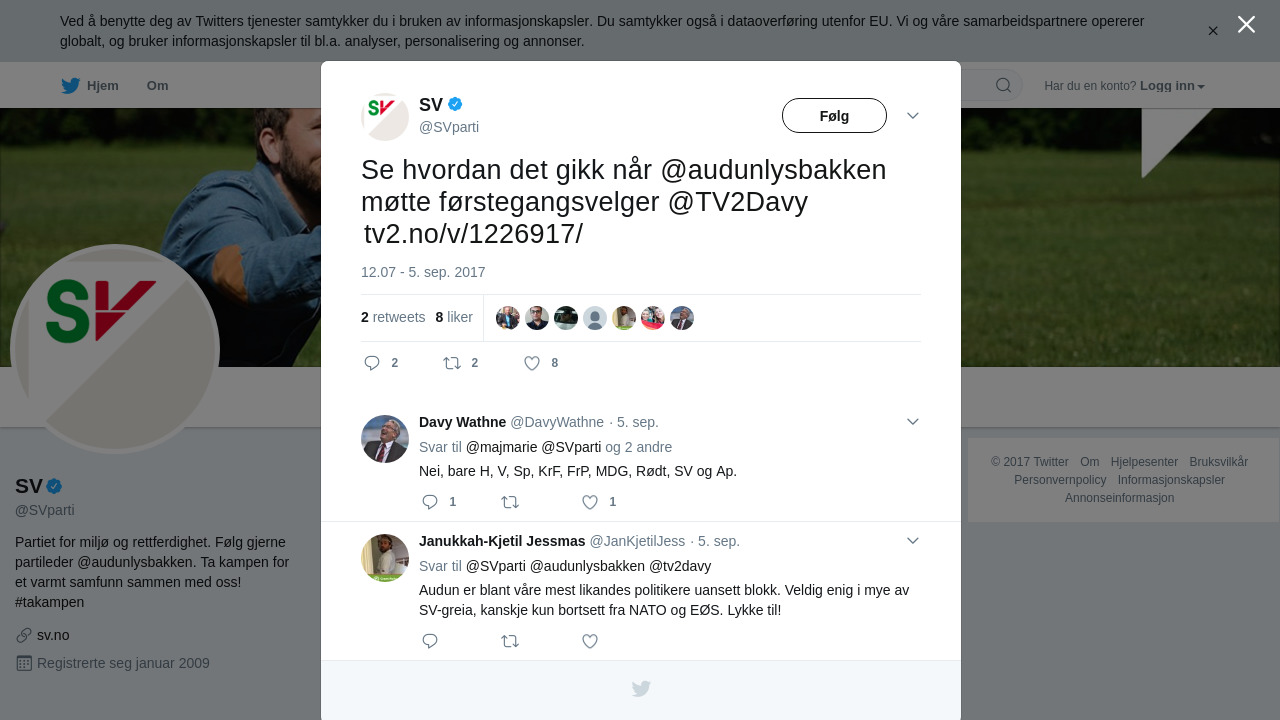Retweet Davy Wathne's reply
Screen dimensions: 1280x720
pyautogui.click(x=510, y=502)
